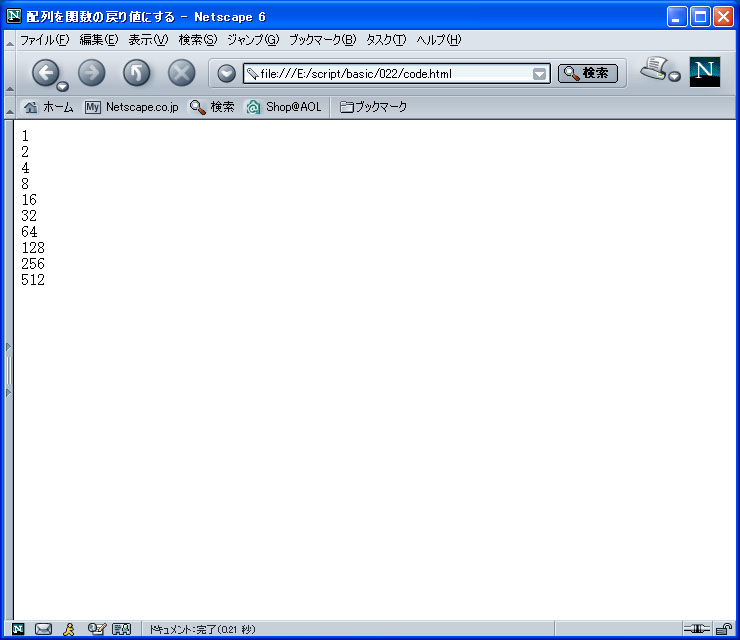This screenshot has width=740, height=640.
Task: Click the 検索 search button beside URL bar
Action: tap(588, 73)
